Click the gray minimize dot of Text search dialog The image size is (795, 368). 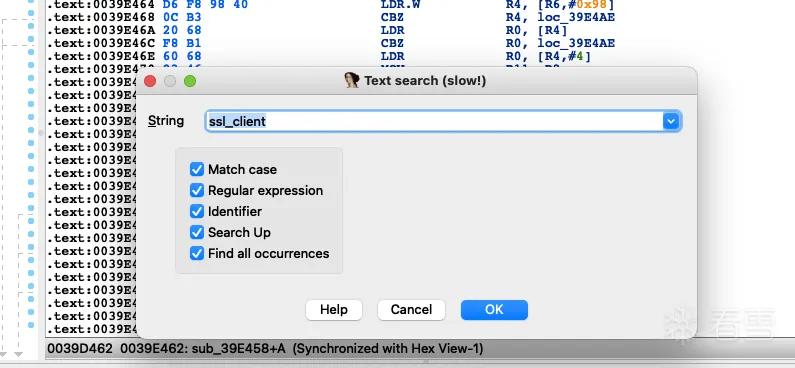[170, 81]
